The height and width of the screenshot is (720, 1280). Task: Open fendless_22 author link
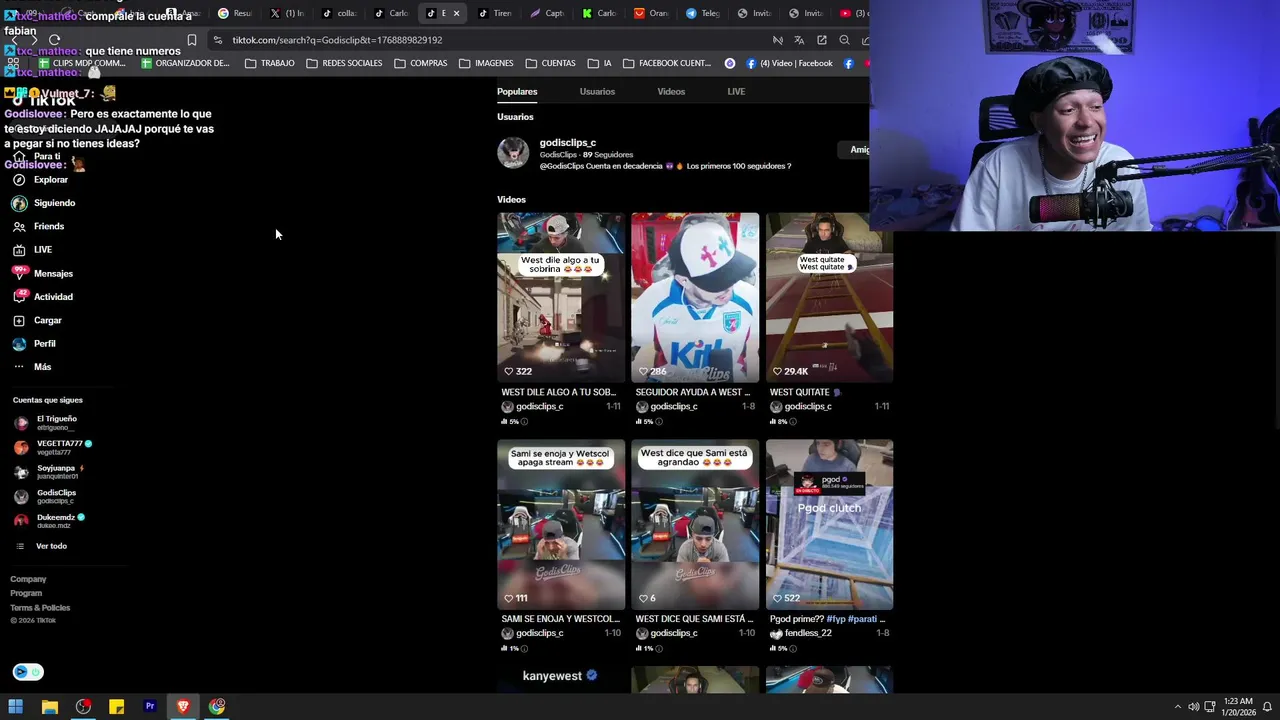click(x=807, y=633)
